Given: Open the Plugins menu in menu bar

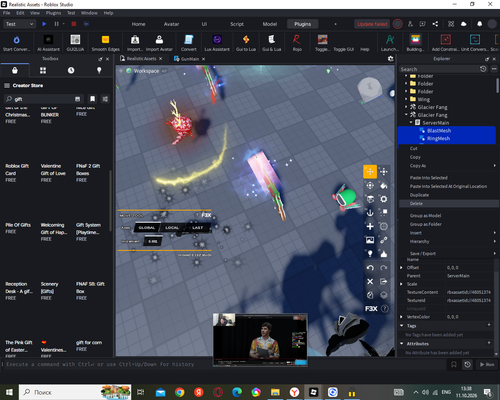Looking at the screenshot, I should (53, 13).
